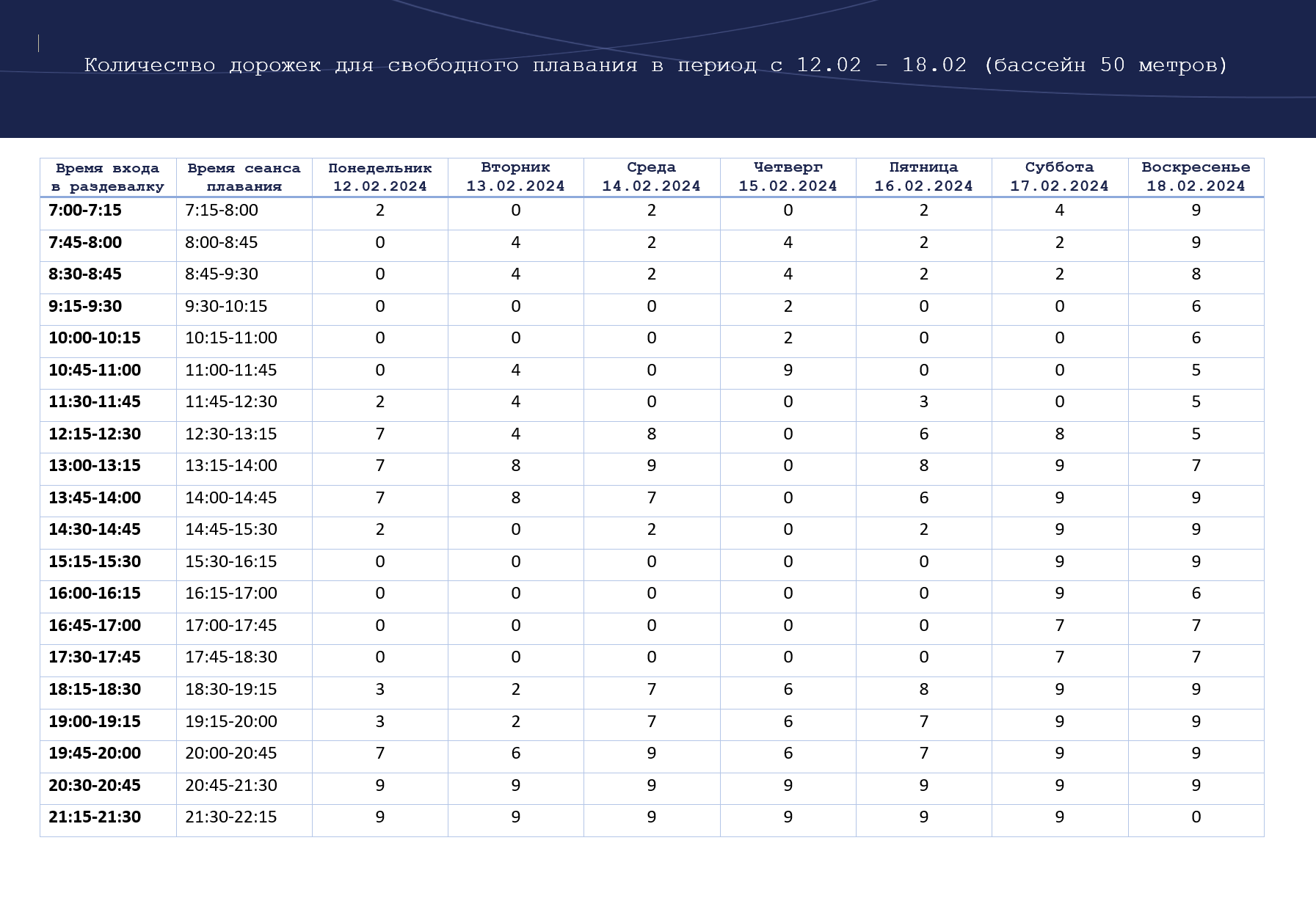Select entry time '19:45-20:00'
Viewport: 1316px width, 901px height.
95,754
